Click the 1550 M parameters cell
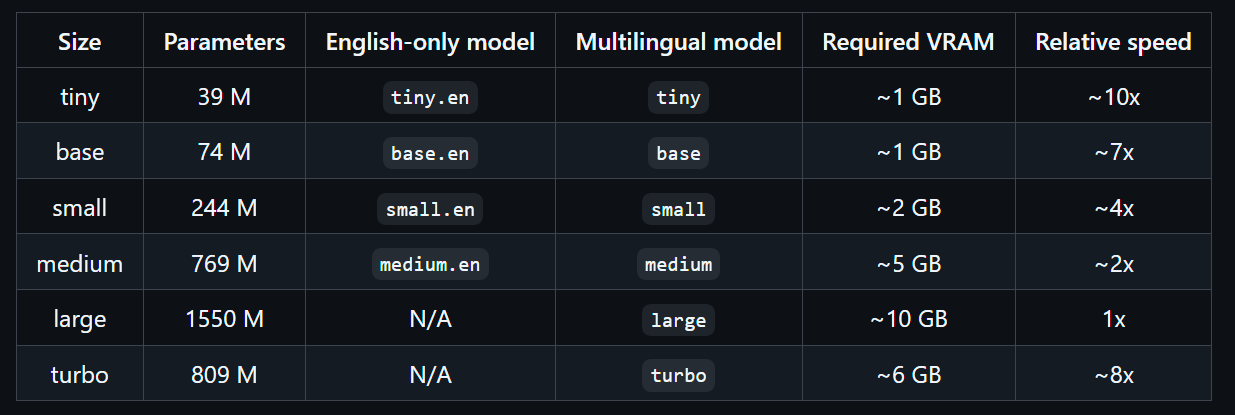 [x=224, y=320]
